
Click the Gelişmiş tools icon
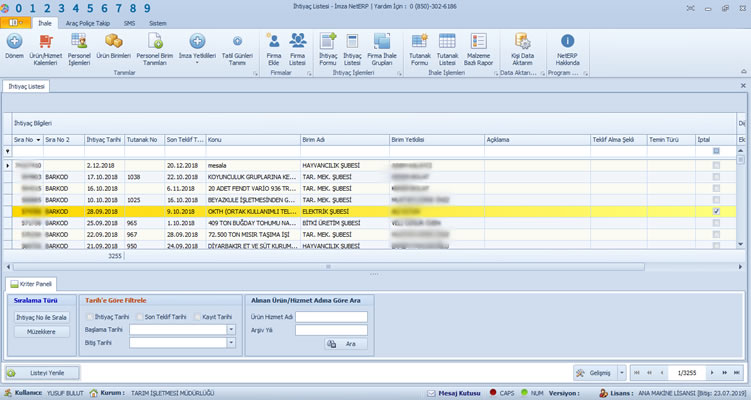click(580, 373)
